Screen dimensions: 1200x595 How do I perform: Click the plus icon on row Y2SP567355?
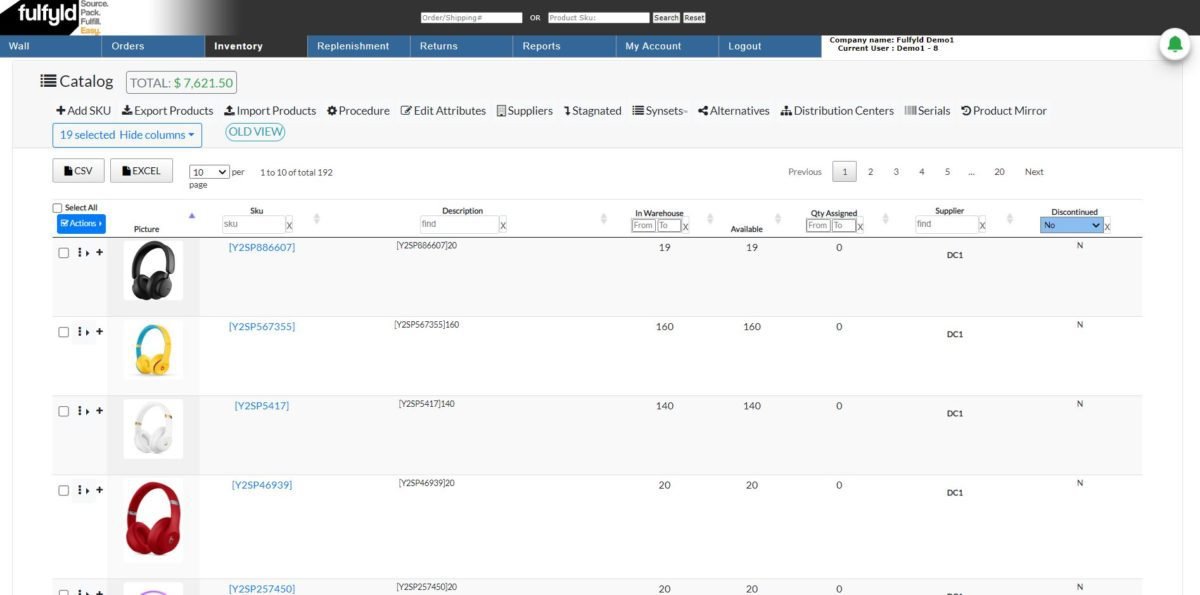point(99,332)
